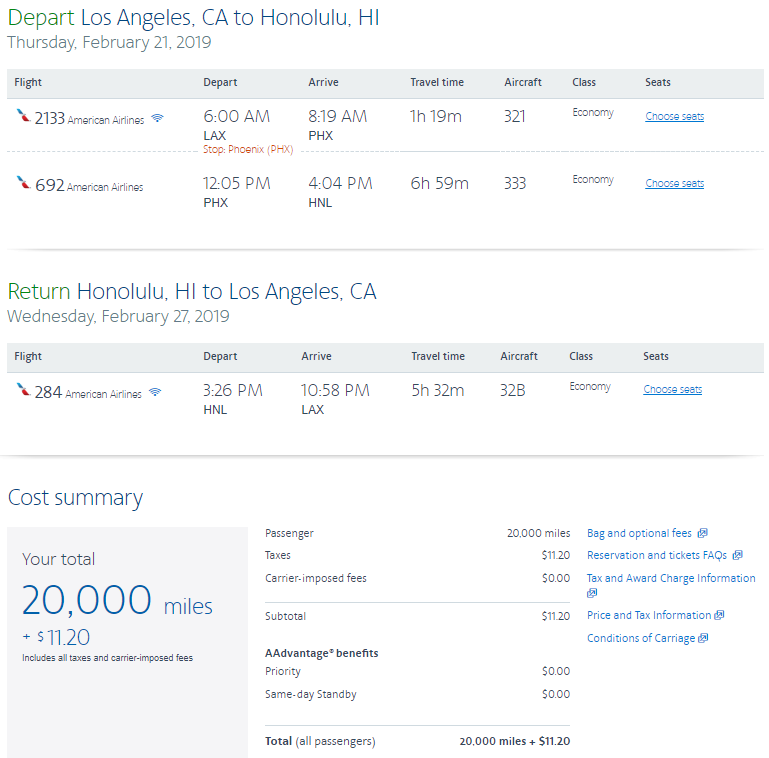Screen dimensions: 769x758
Task: Click the external-link icon after Price and Tax Information
Action: coord(719,615)
